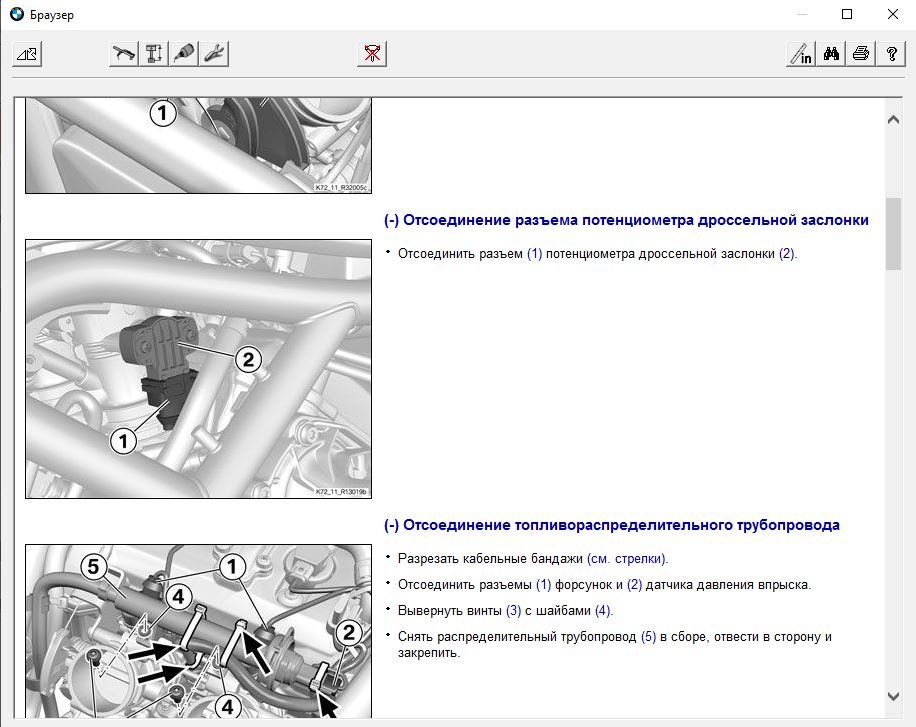Screen dimensions: 916x727
Task: Click the red crossed-out icon in the toolbar
Action: pos(371,54)
